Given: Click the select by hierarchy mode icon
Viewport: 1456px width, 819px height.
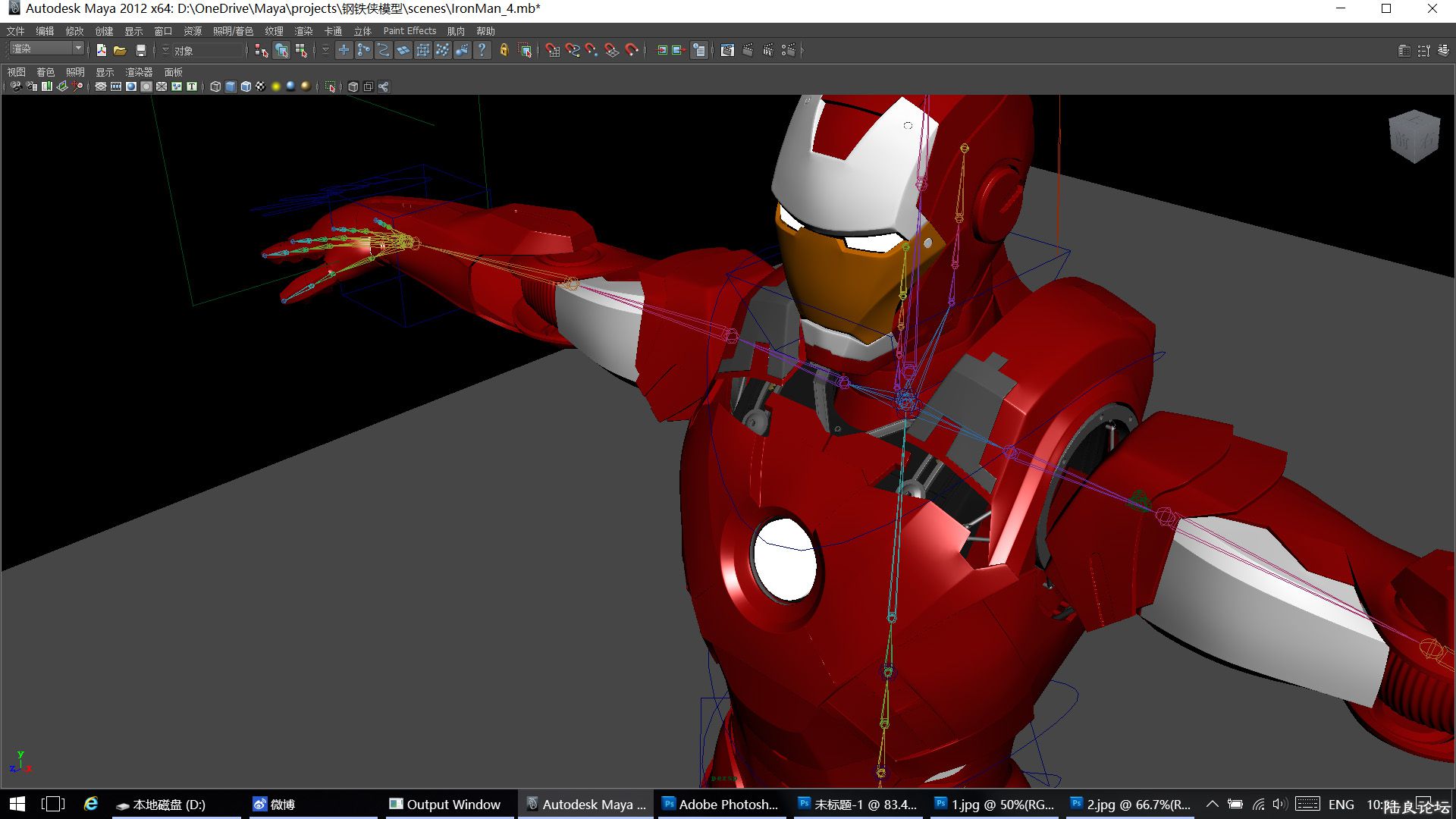Looking at the screenshot, I should click(x=262, y=50).
